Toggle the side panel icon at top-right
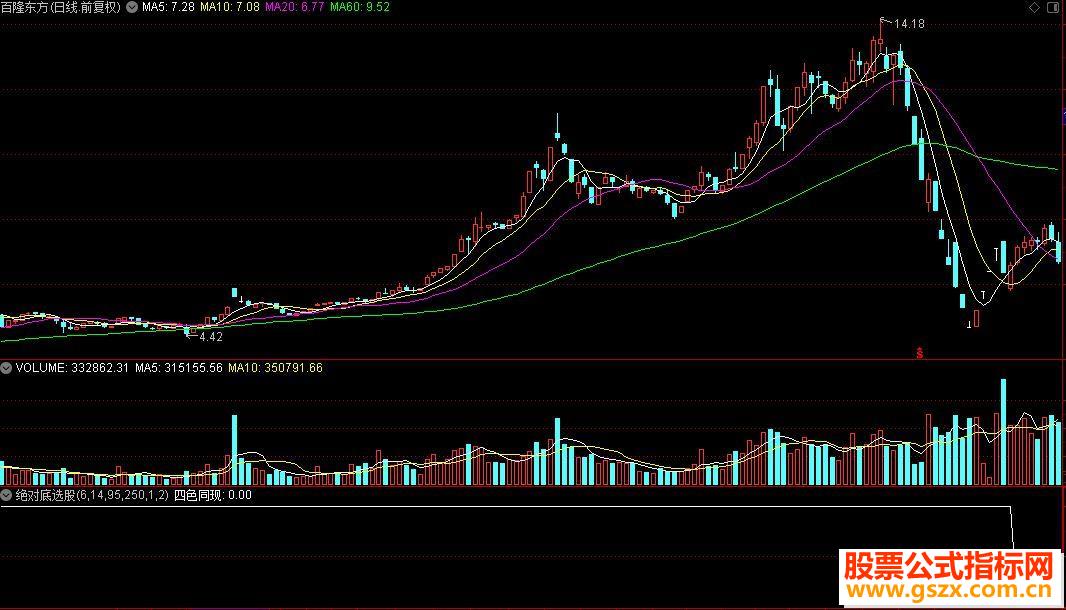This screenshot has height=610, width=1066. (x=1053, y=7)
